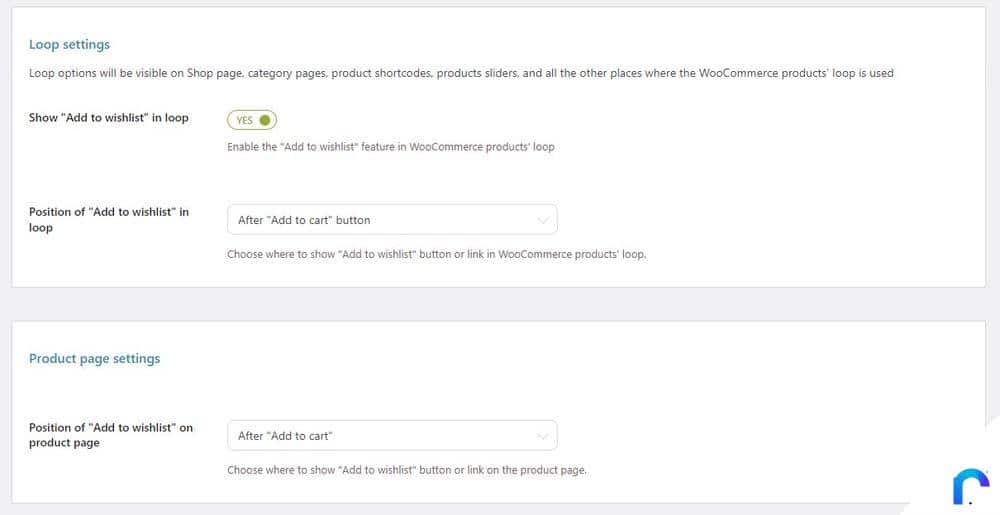This screenshot has height=515, width=1000.
Task: Open the product page After "Add to cart" dropdown
Action: click(392, 436)
